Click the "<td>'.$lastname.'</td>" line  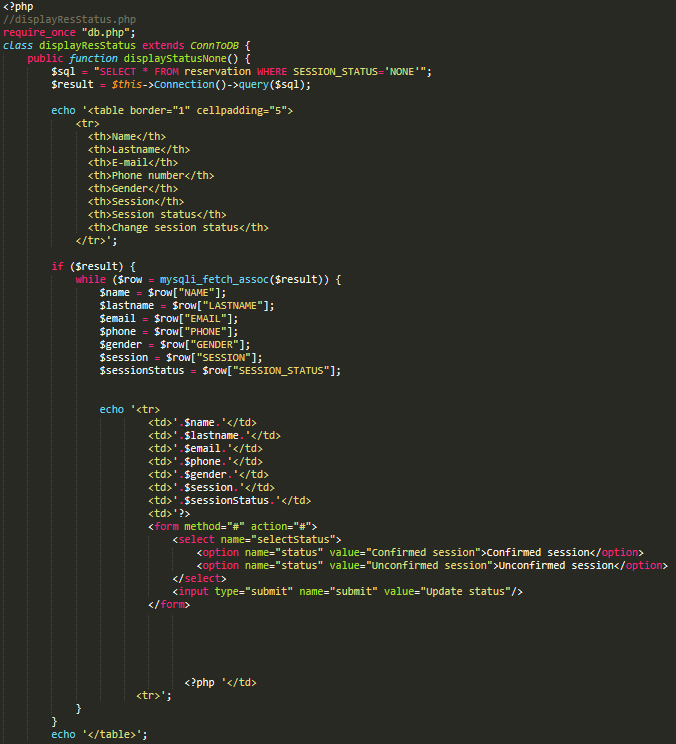(214, 436)
